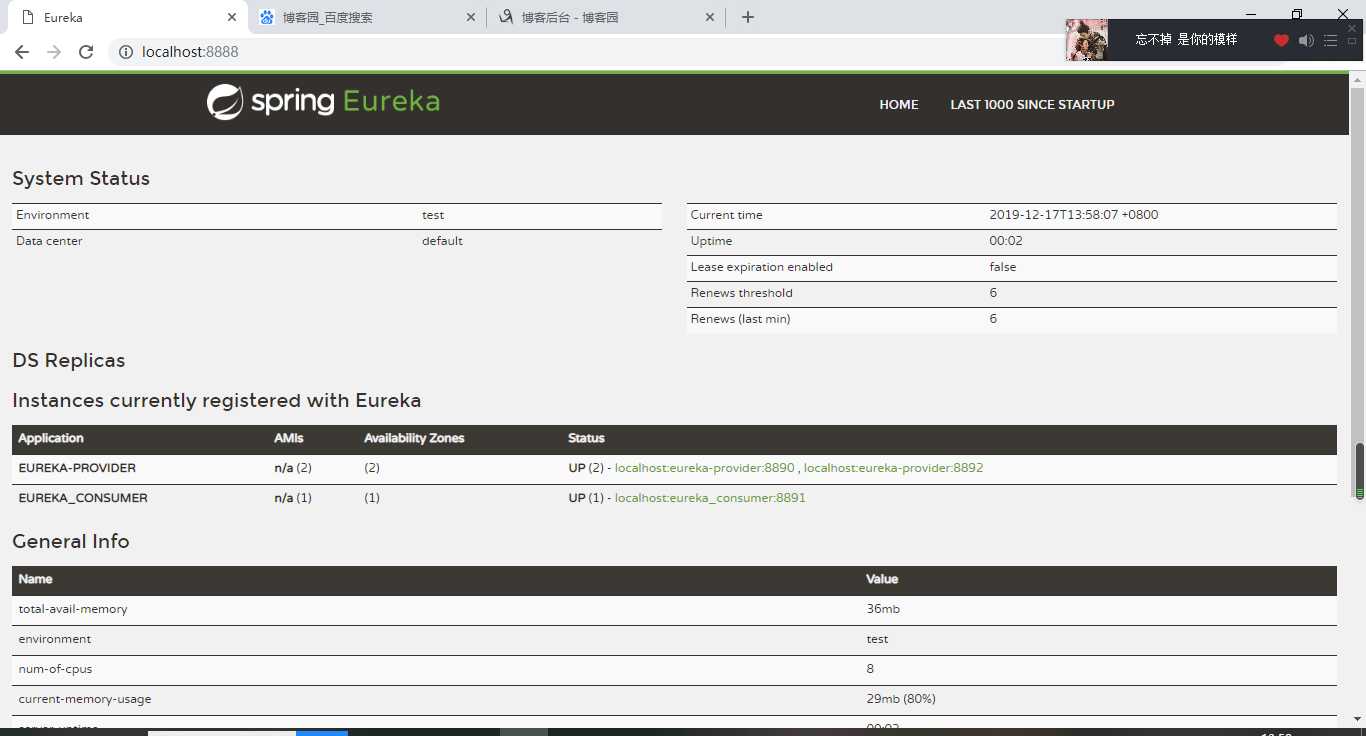Image resolution: width=1366 pixels, height=736 pixels.
Task: Click the Availability Zones column header
Action: (414, 438)
